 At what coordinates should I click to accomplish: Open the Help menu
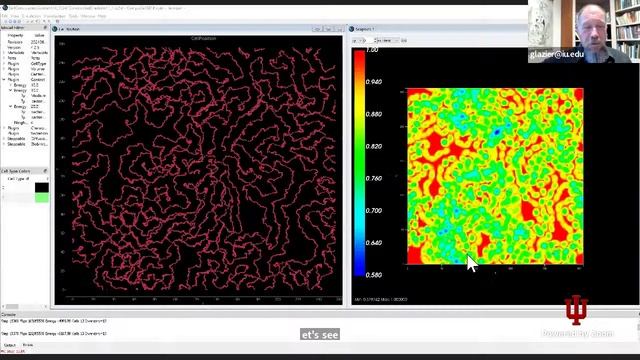coord(102,16)
